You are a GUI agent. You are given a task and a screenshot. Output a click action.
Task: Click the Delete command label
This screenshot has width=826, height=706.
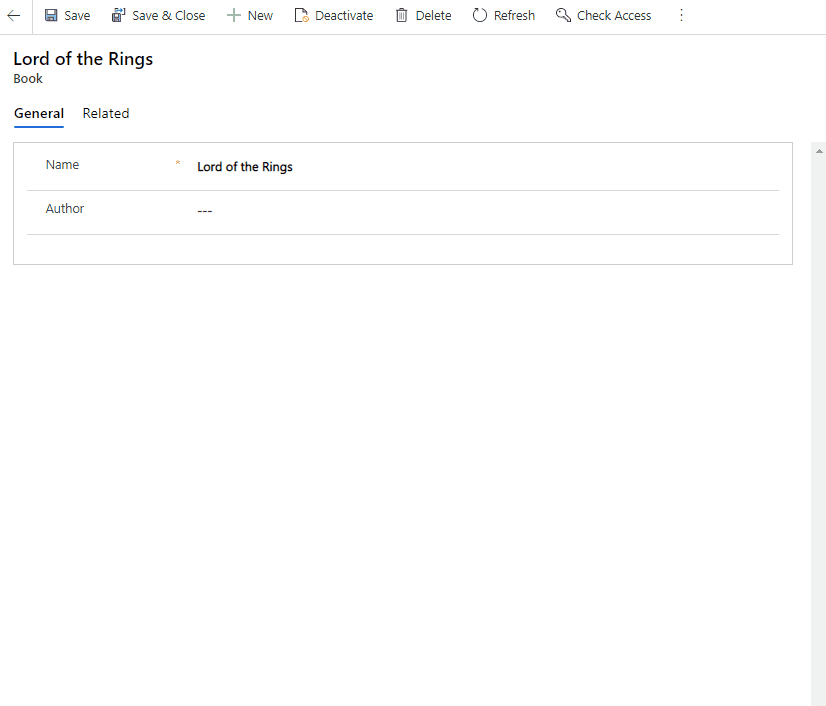coord(433,16)
